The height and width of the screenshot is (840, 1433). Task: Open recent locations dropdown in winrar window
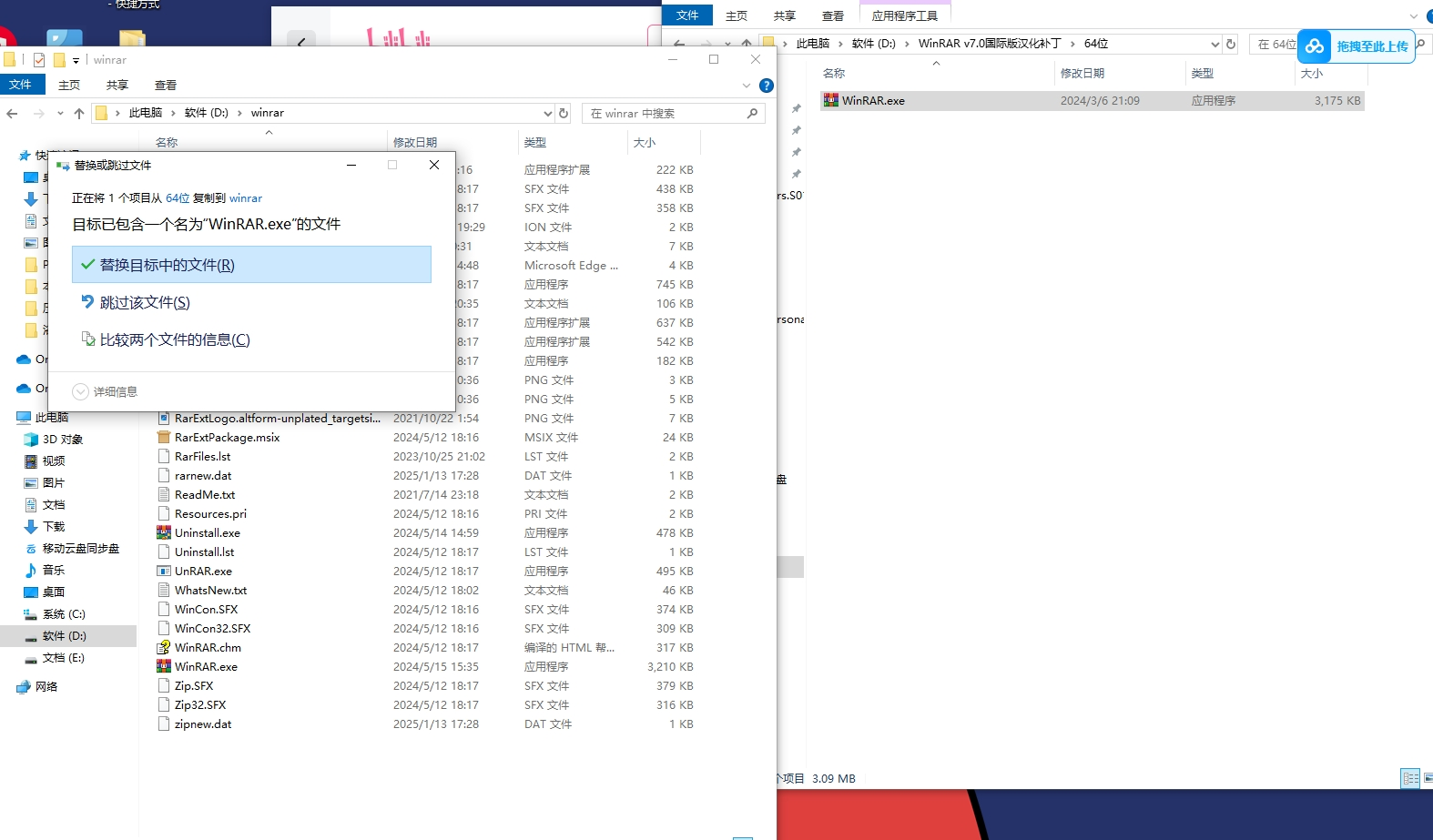pos(60,113)
